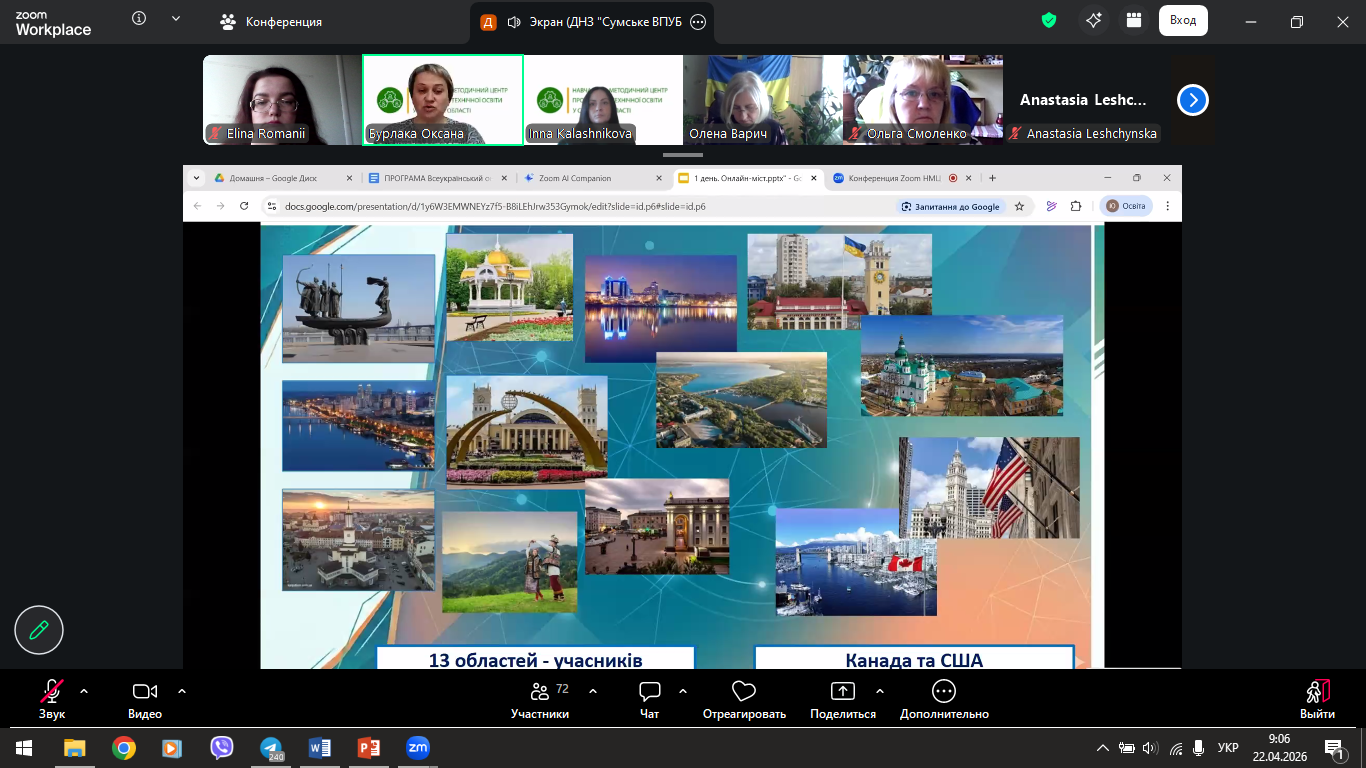Click the green encryption shield icon

pyautogui.click(x=1049, y=21)
